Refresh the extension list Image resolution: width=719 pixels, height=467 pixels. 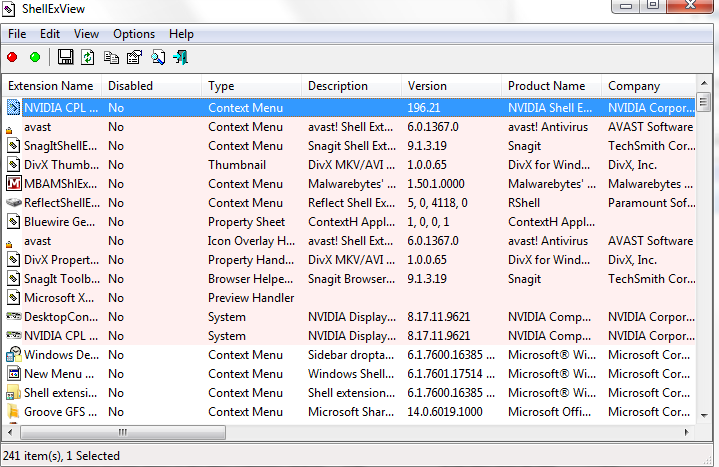(x=88, y=57)
